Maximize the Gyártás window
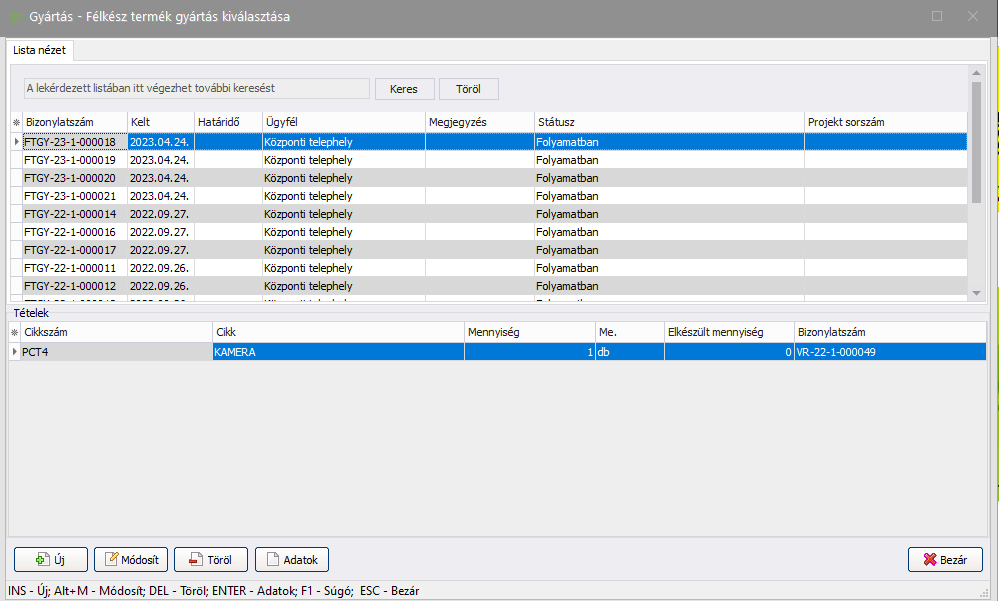 (937, 16)
